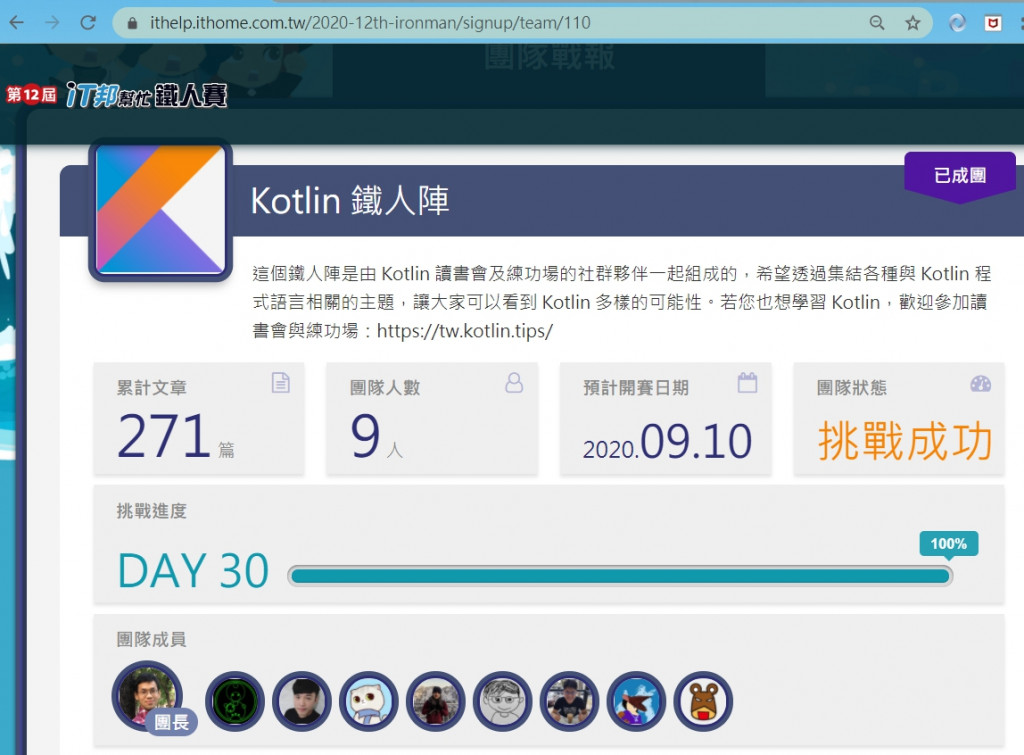The height and width of the screenshot is (755, 1024).
Task: Click the 已成團 status badge
Action: click(960, 176)
